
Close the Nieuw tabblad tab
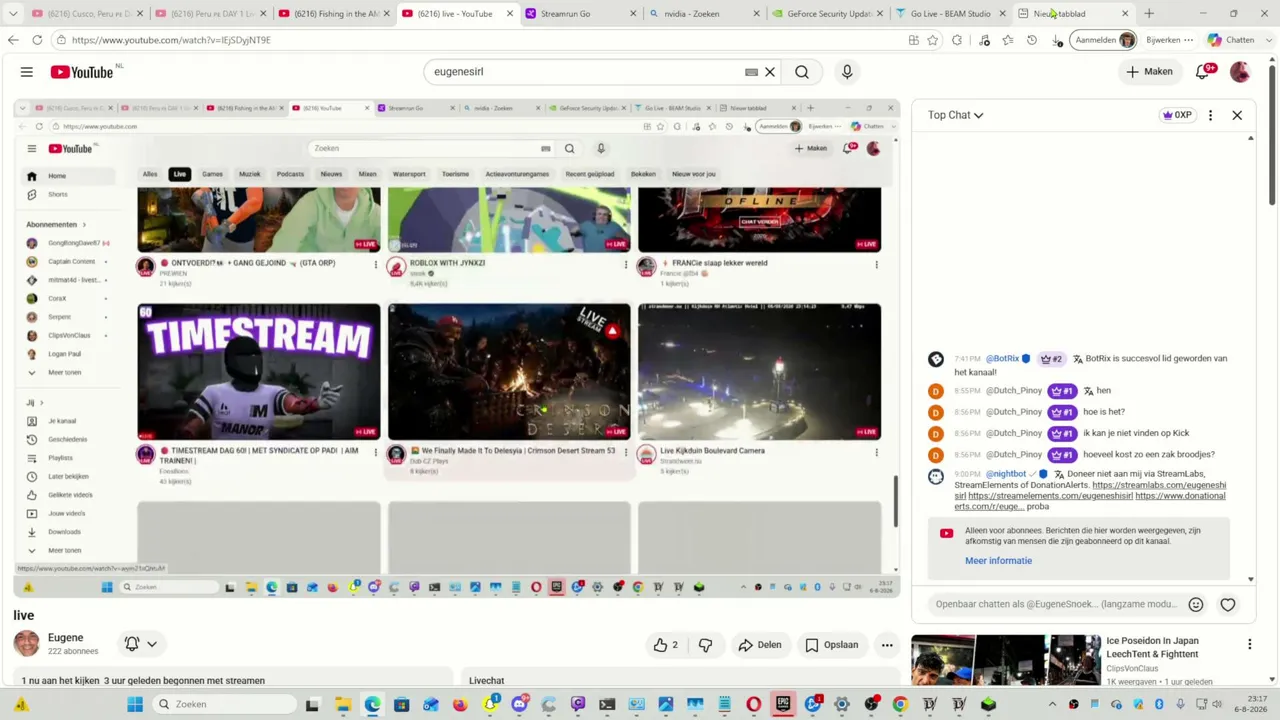[1125, 14]
